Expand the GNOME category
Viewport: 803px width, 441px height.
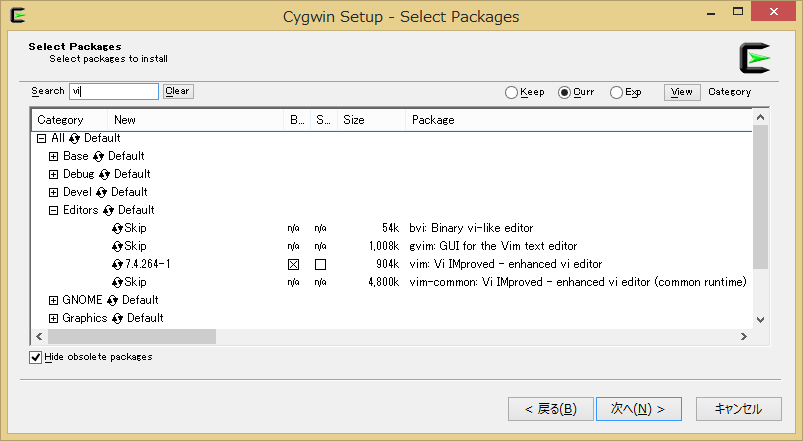coord(53,300)
